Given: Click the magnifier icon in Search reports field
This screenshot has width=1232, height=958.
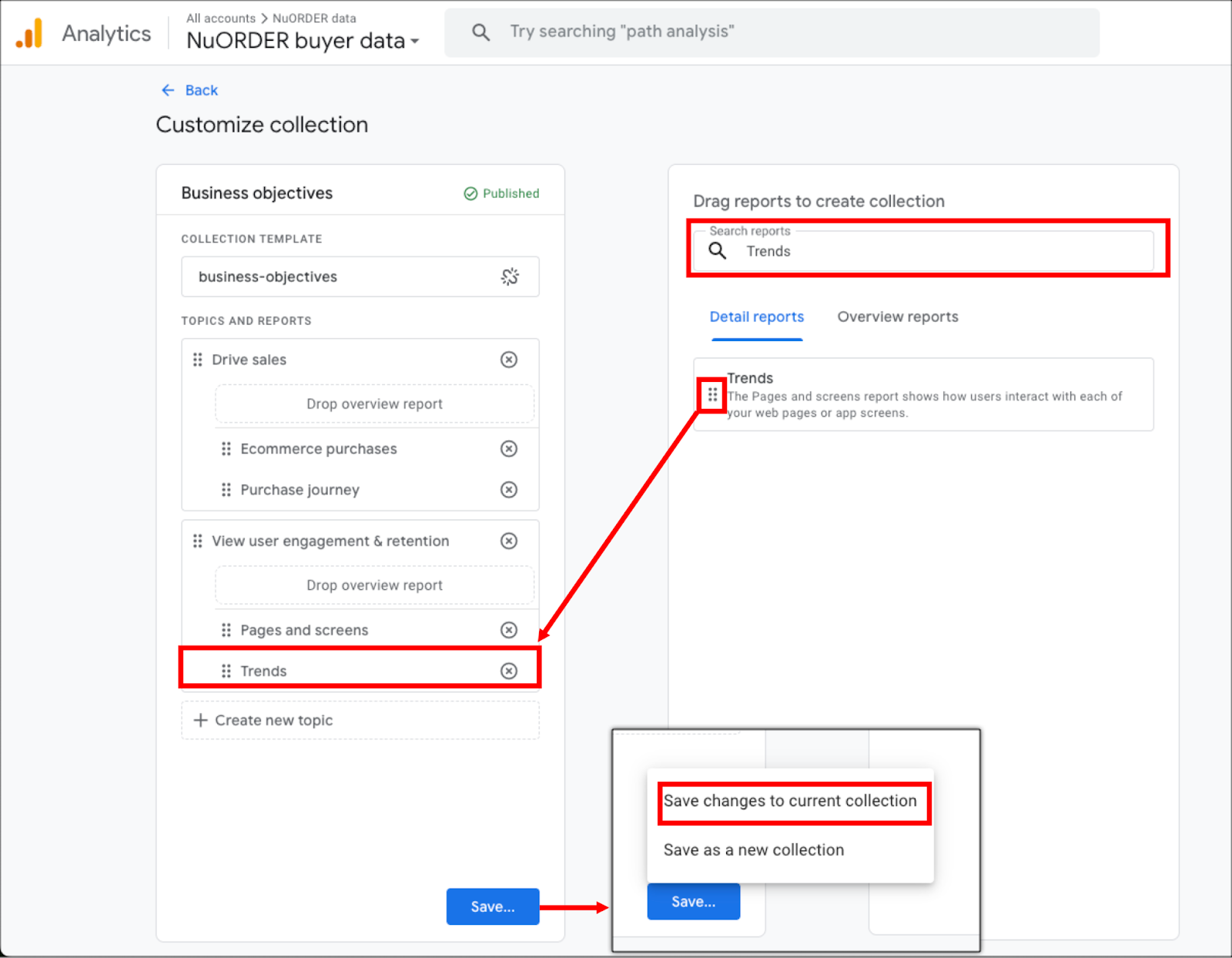Looking at the screenshot, I should [717, 251].
